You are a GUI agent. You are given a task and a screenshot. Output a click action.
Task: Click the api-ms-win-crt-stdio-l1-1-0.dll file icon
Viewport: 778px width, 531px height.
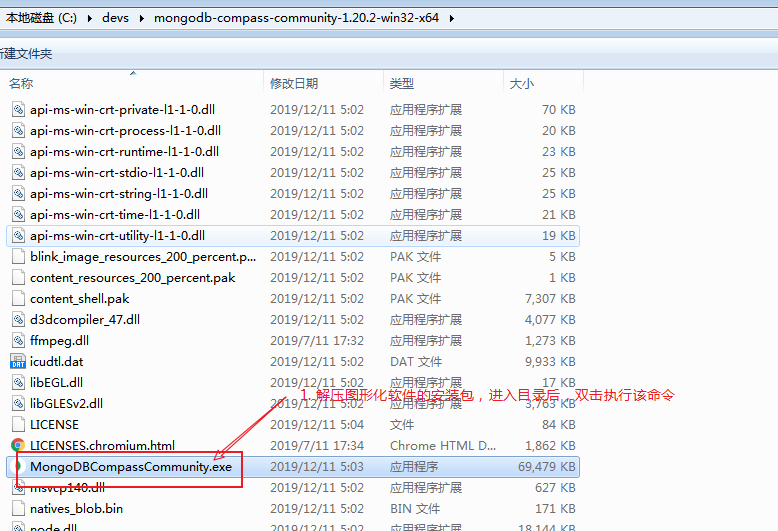(18, 173)
